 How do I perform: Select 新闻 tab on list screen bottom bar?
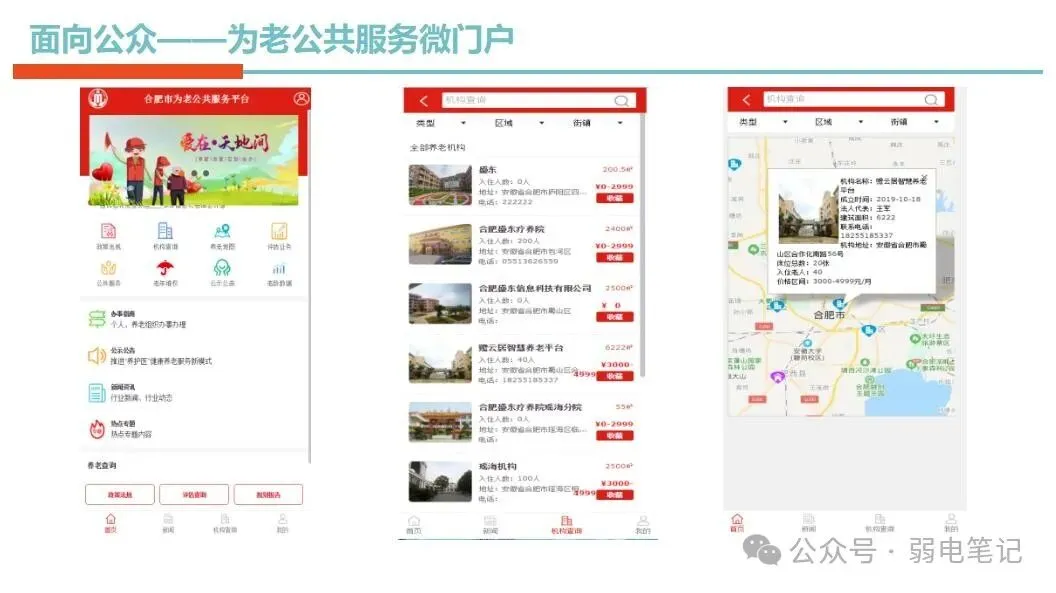pos(490,525)
